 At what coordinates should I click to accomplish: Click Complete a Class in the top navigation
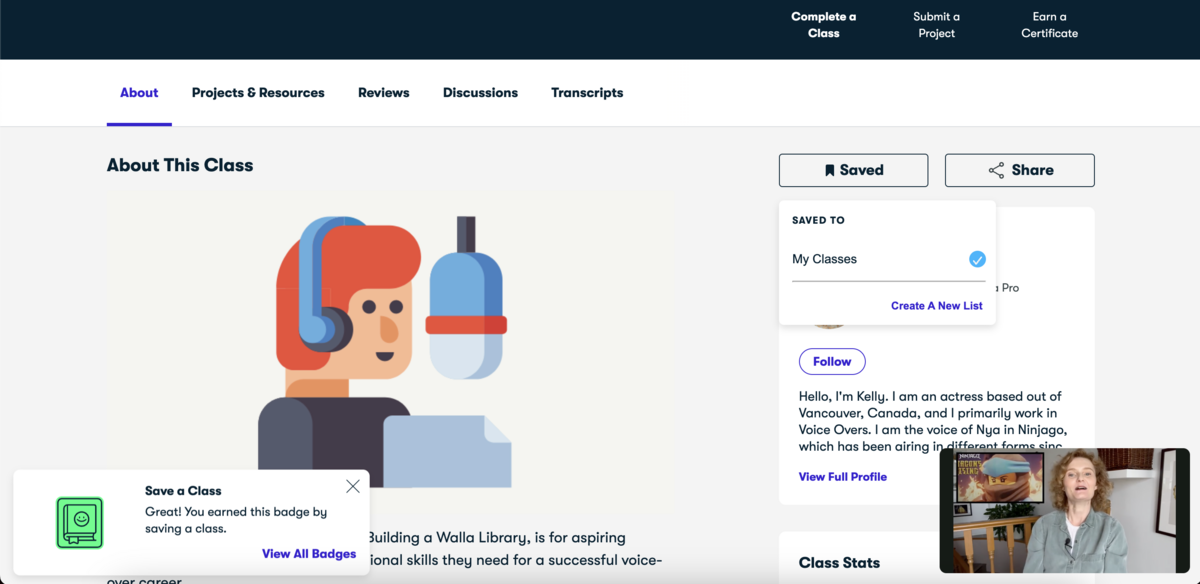pyautogui.click(x=823, y=24)
